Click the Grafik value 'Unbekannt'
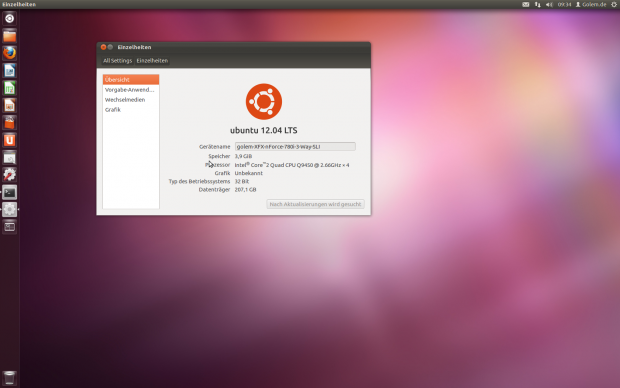The width and height of the screenshot is (620, 388). (x=248, y=173)
